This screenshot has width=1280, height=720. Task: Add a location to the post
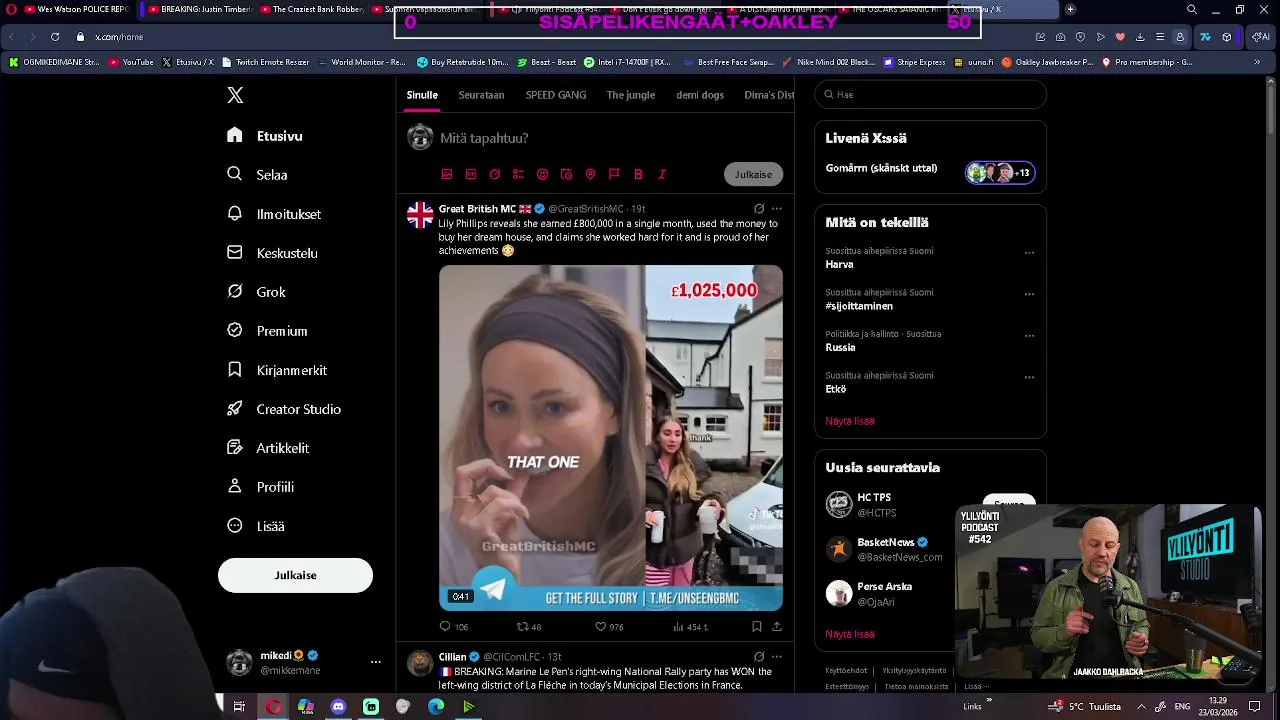coord(590,174)
